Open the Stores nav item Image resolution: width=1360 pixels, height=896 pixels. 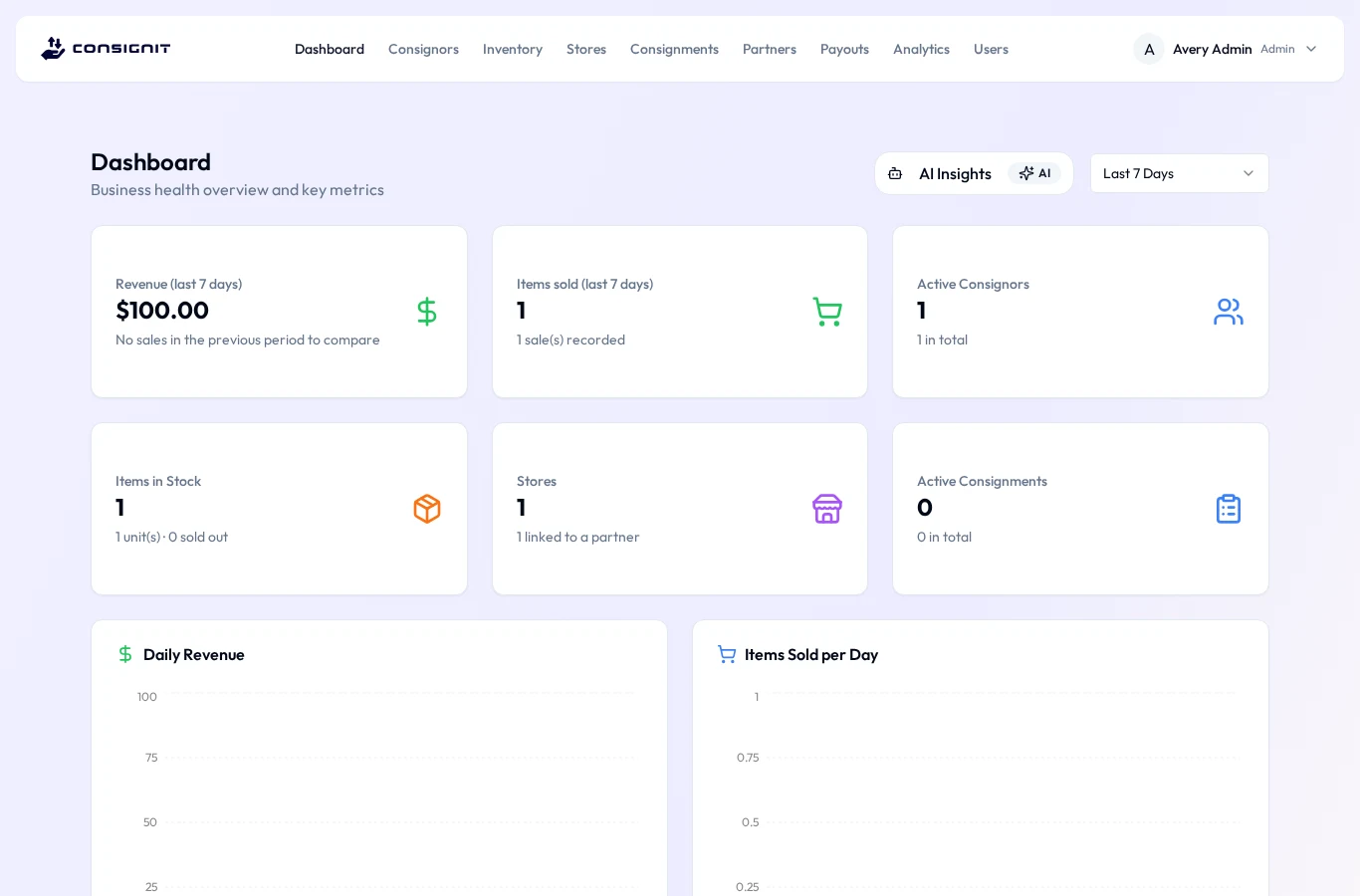(586, 49)
